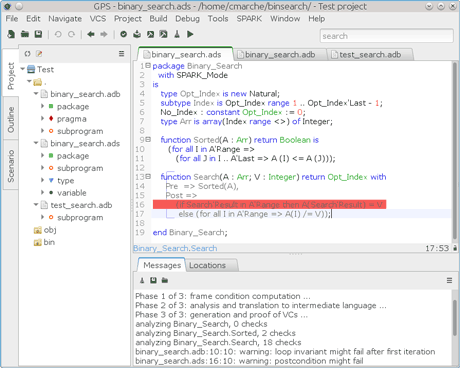Select subprogram entry under binary_search.ads
The height and width of the screenshot is (368, 460).
click(x=80, y=168)
